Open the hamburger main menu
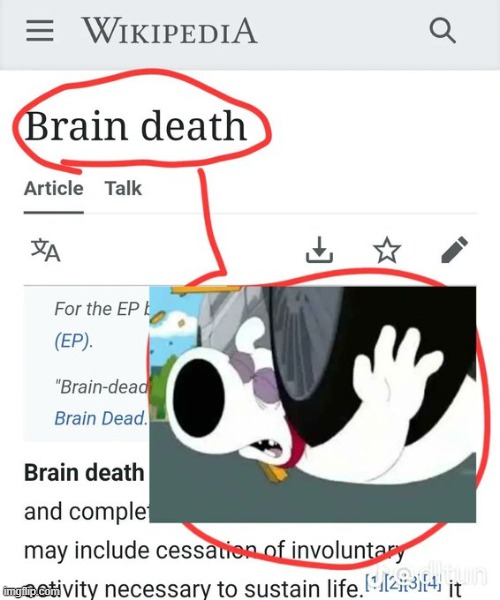Screen dimensions: 500x600 [39, 31]
